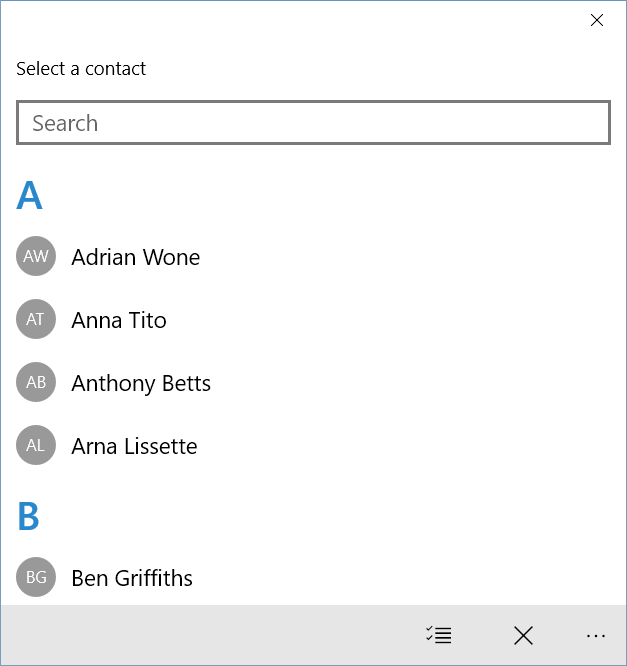This screenshot has height=666, width=627.
Task: Choose Ben Griffiths contact name
Action: coord(132,578)
